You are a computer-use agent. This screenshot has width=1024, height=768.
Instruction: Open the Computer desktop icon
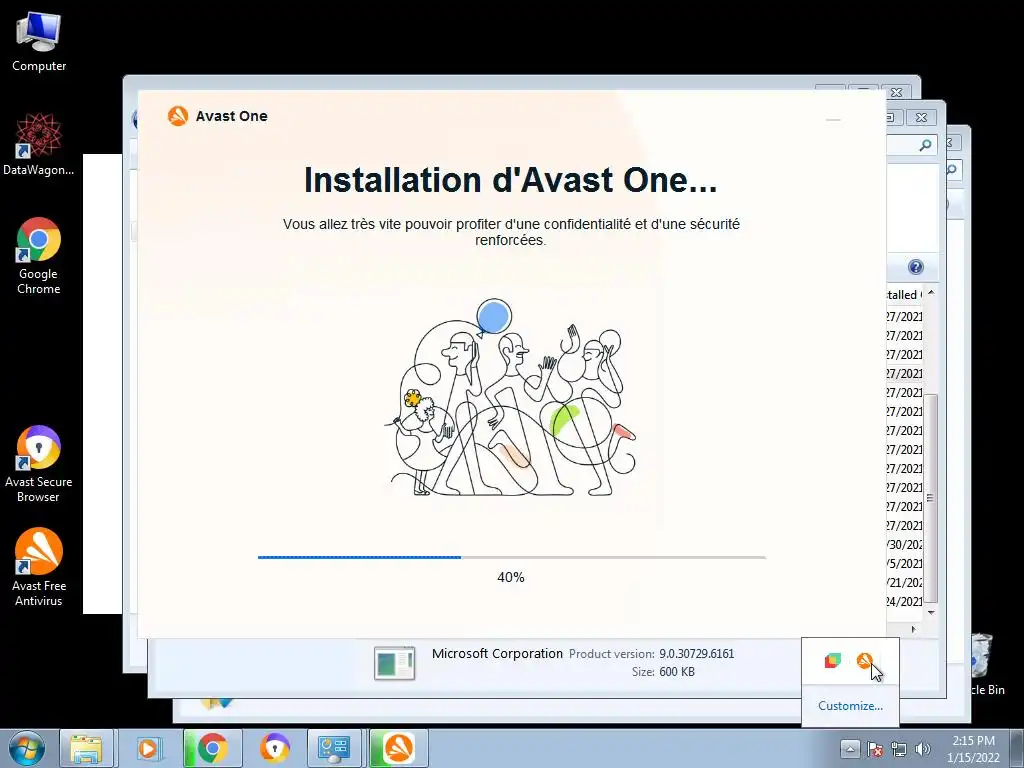39,42
